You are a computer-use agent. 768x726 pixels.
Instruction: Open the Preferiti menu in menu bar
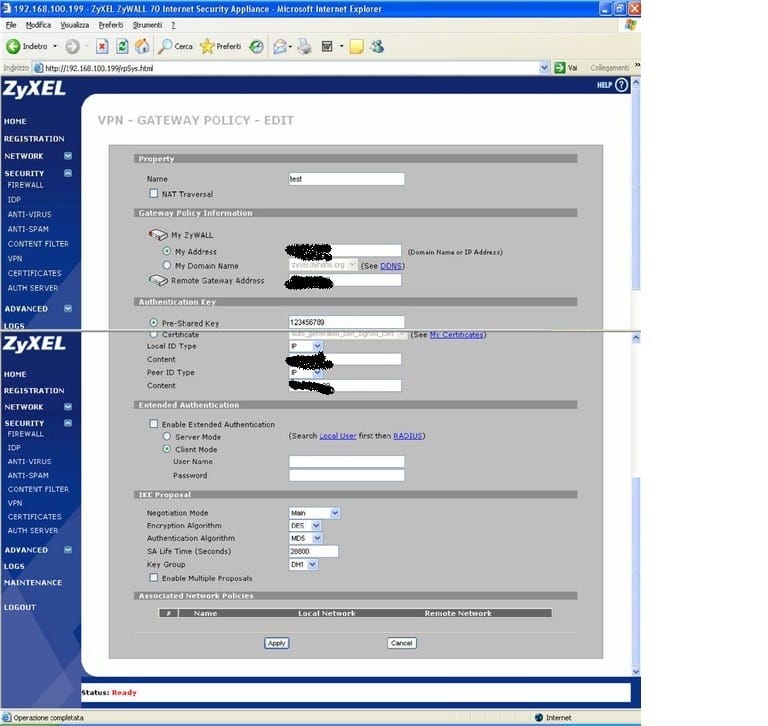click(x=111, y=25)
